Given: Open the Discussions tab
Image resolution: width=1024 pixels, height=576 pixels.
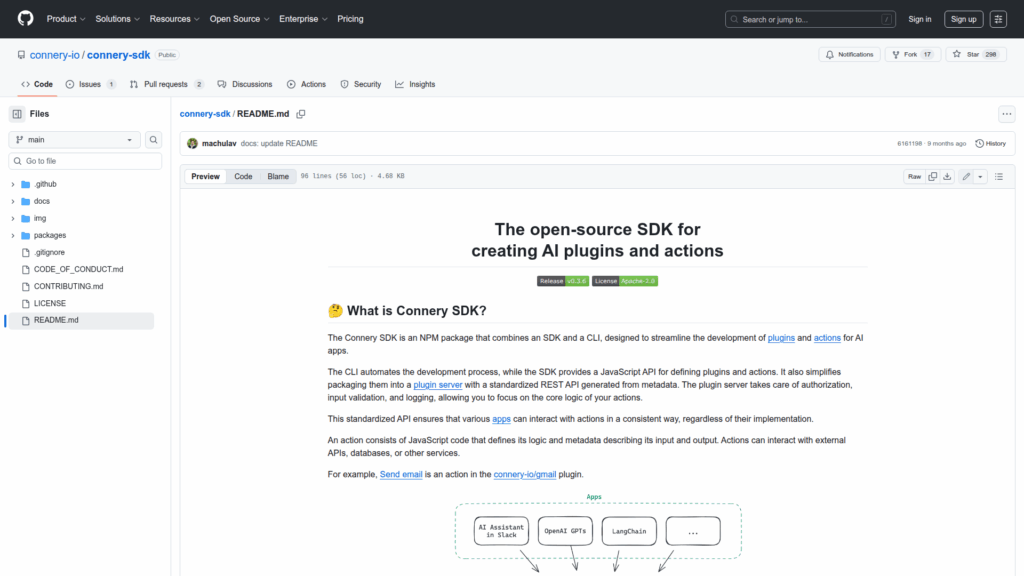Looking at the screenshot, I should coord(245,84).
